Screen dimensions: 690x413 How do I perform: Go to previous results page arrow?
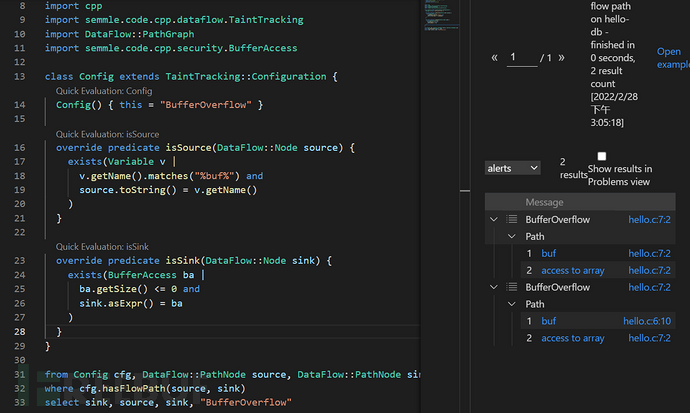494,58
